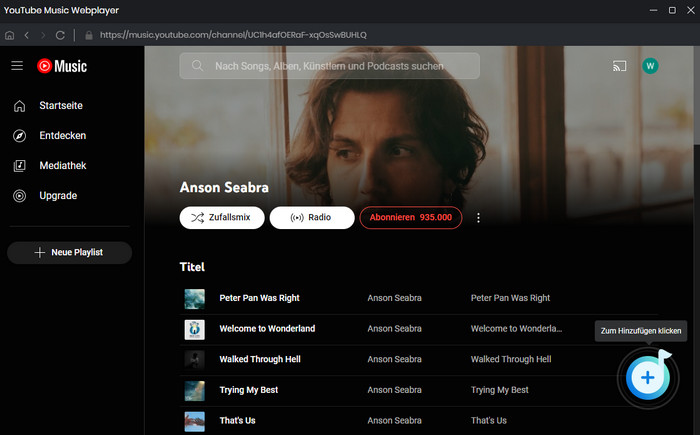
Task: Click the Upgrade circle icon
Action: [19, 196]
